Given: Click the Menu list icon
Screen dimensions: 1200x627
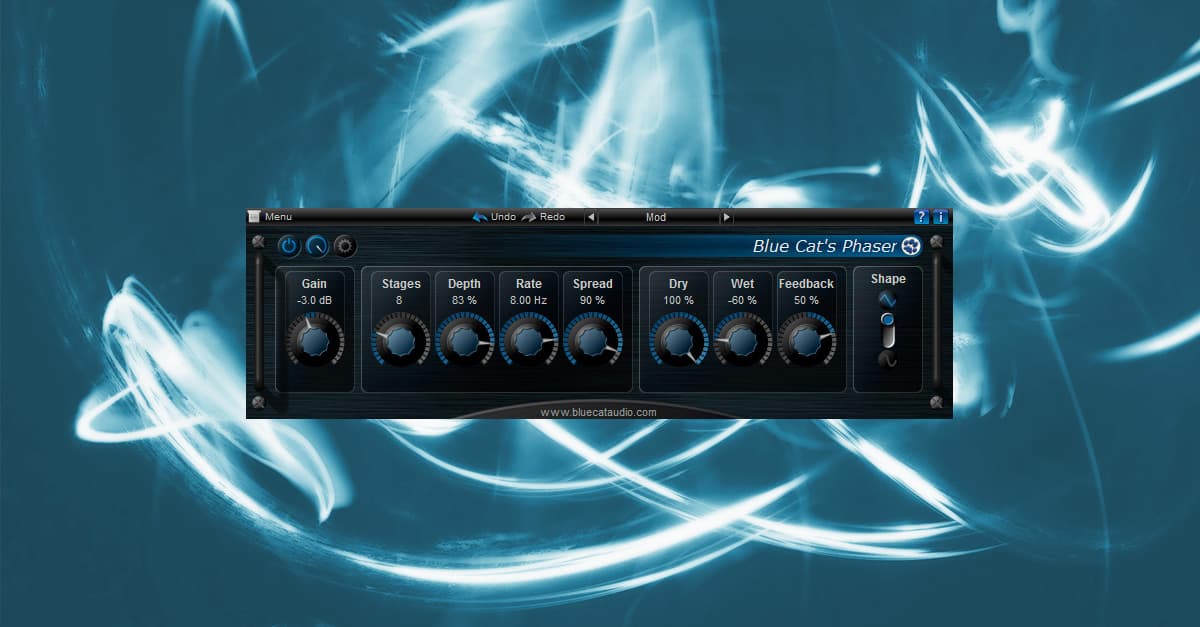Looking at the screenshot, I should coord(254,217).
